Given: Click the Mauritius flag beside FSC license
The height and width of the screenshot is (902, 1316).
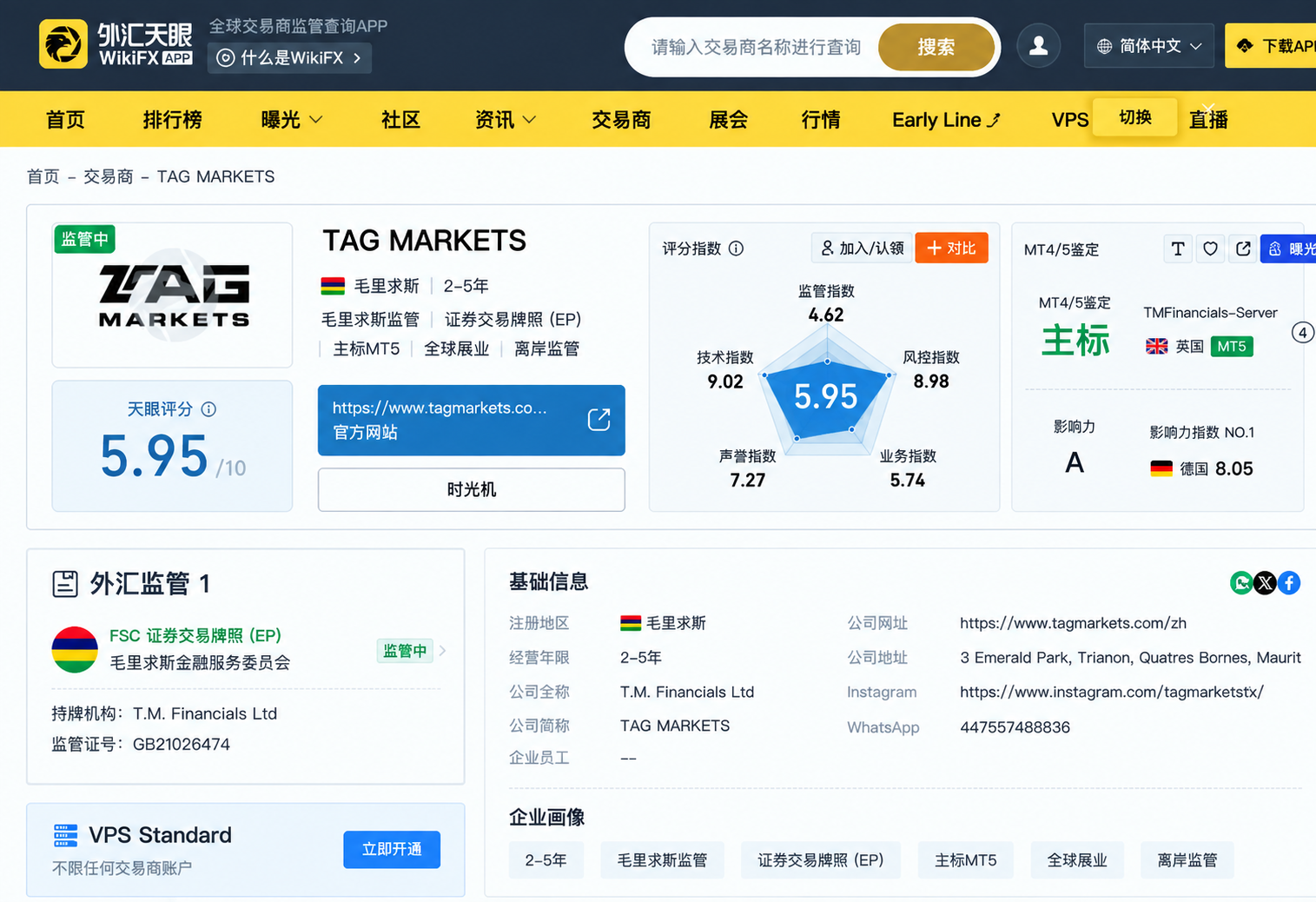Looking at the screenshot, I should pyautogui.click(x=75, y=649).
